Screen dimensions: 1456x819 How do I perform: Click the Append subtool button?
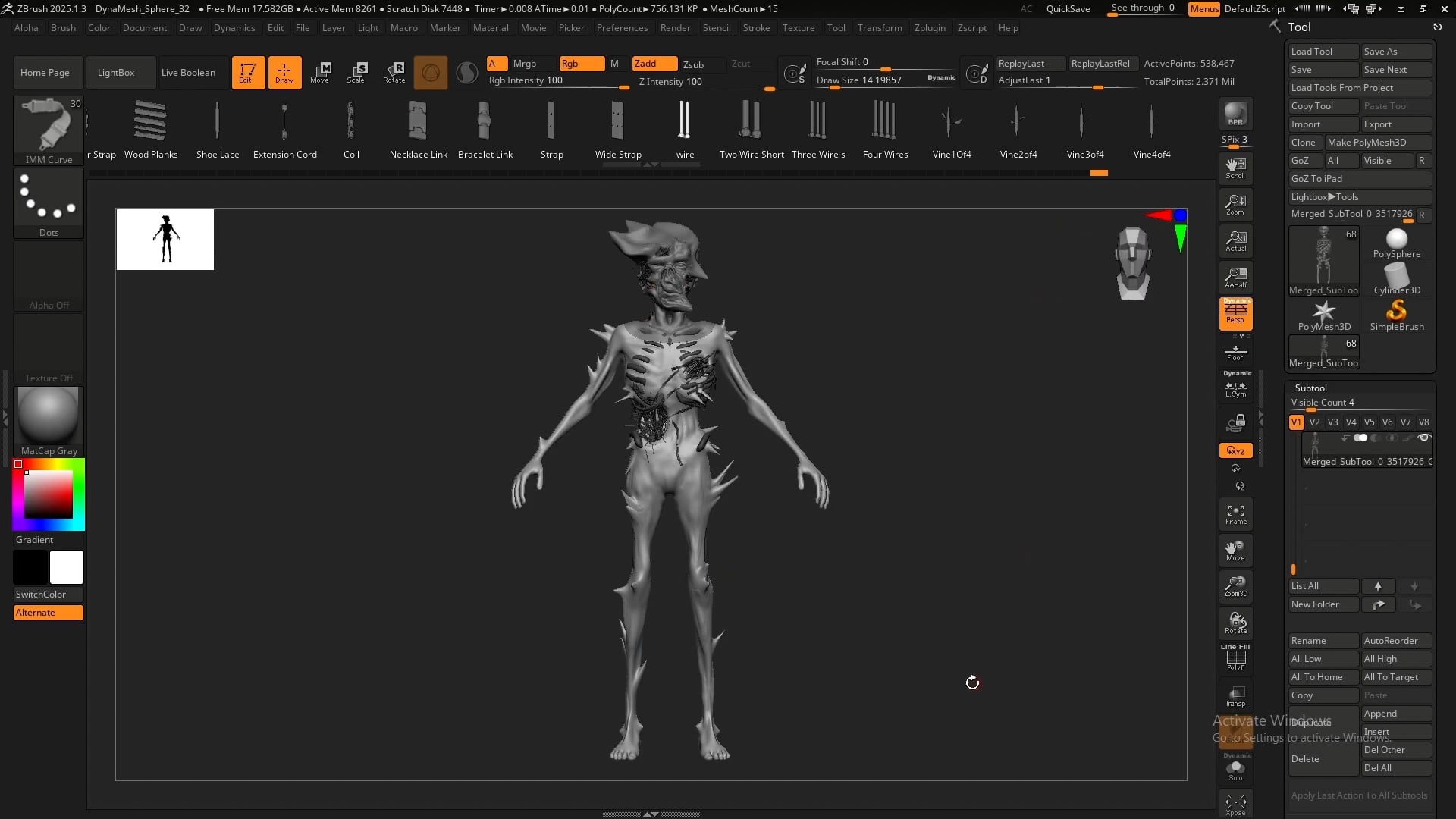(x=1395, y=714)
